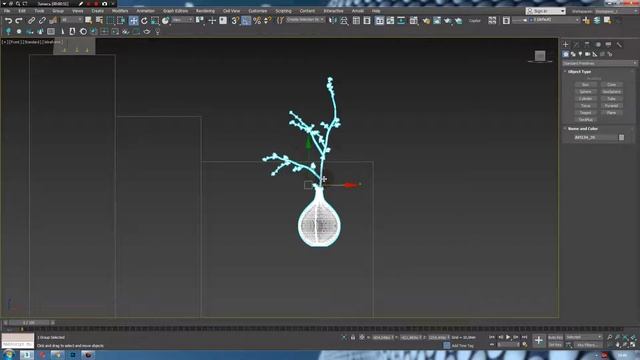Image resolution: width=640 pixels, height=360 pixels.
Task: Open the Rendering menu
Action: [205, 11]
